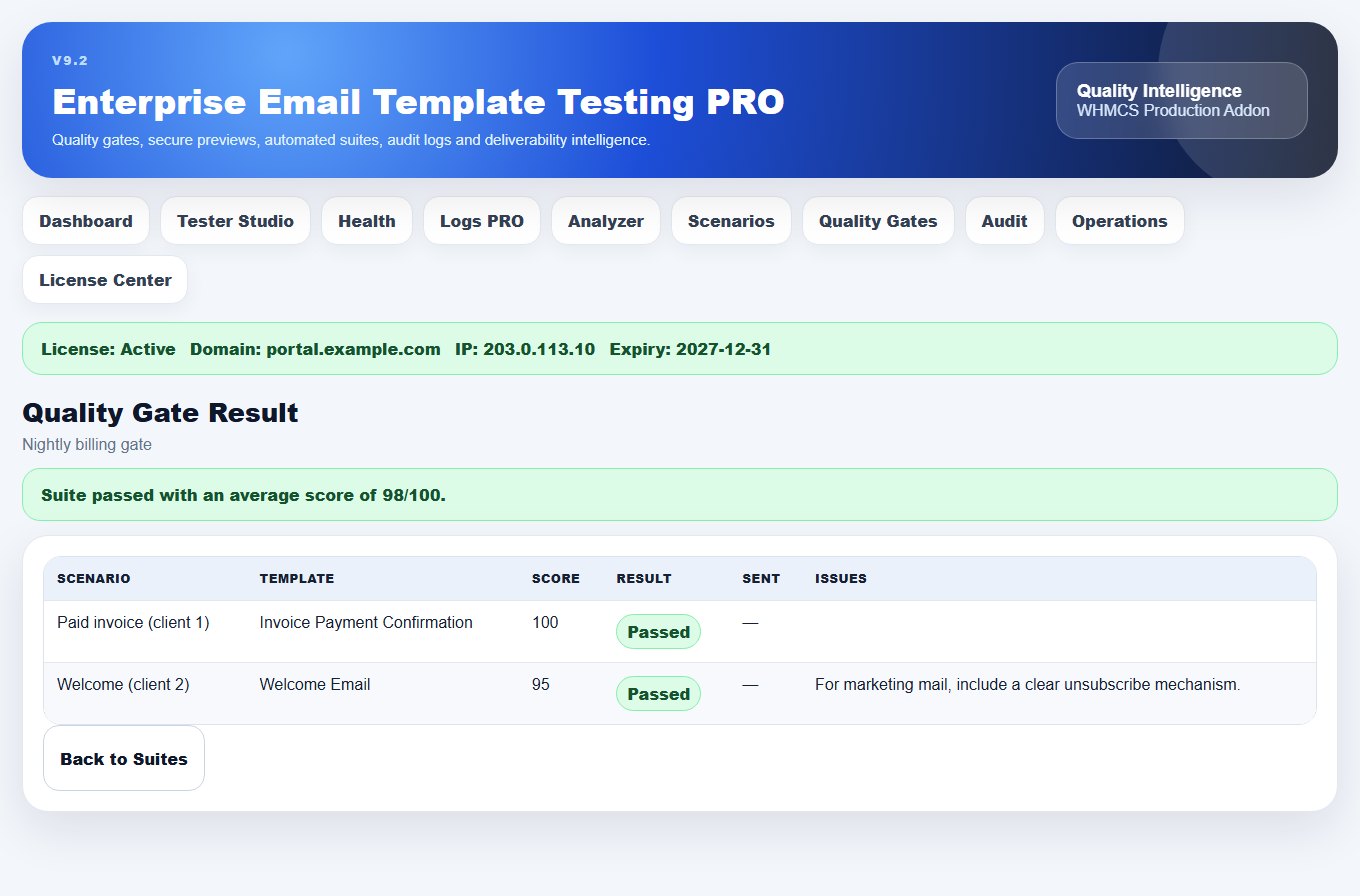Click the 'Nightly billing gate' subtitle

pos(87,444)
